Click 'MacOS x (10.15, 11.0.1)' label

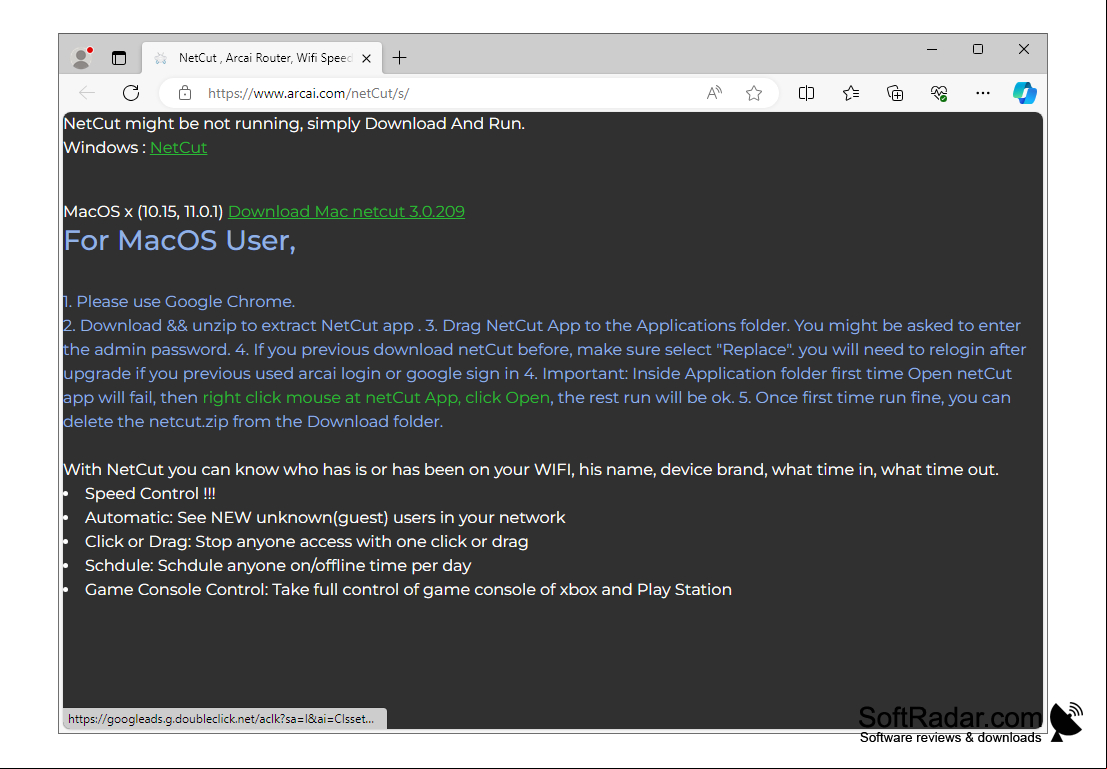[143, 211]
